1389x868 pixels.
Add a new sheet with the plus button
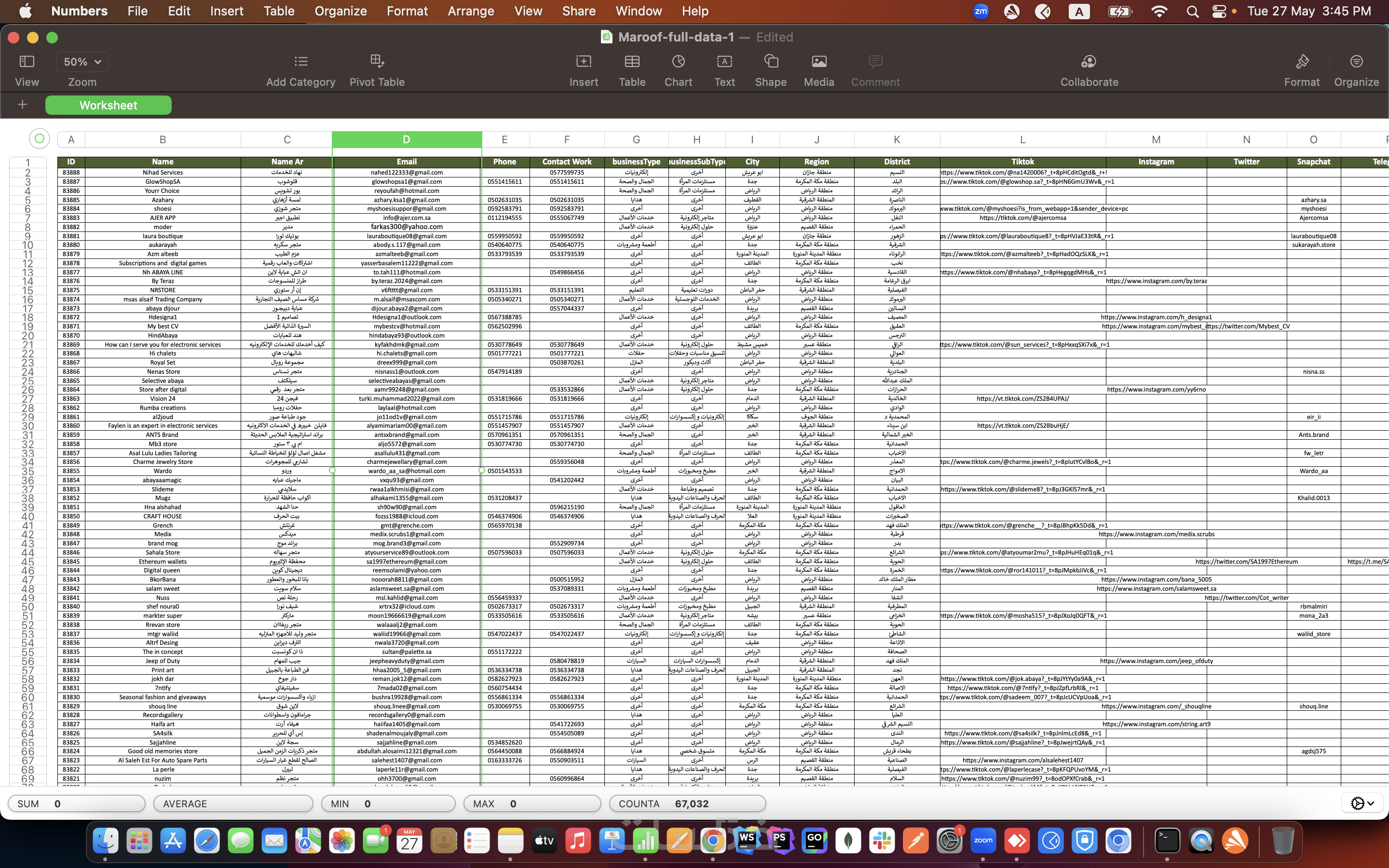pos(22,105)
